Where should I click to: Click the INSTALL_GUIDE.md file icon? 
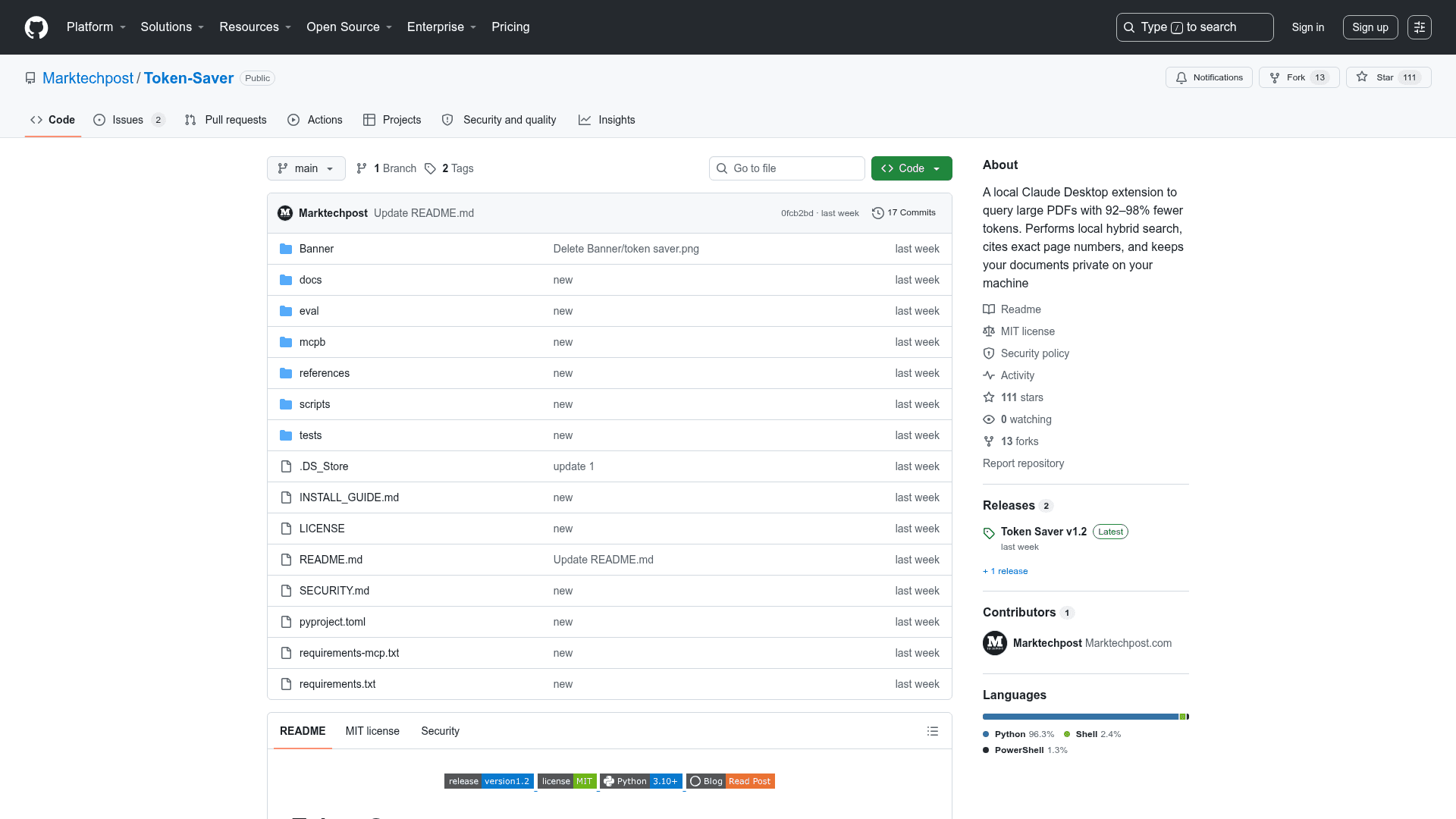[286, 497]
